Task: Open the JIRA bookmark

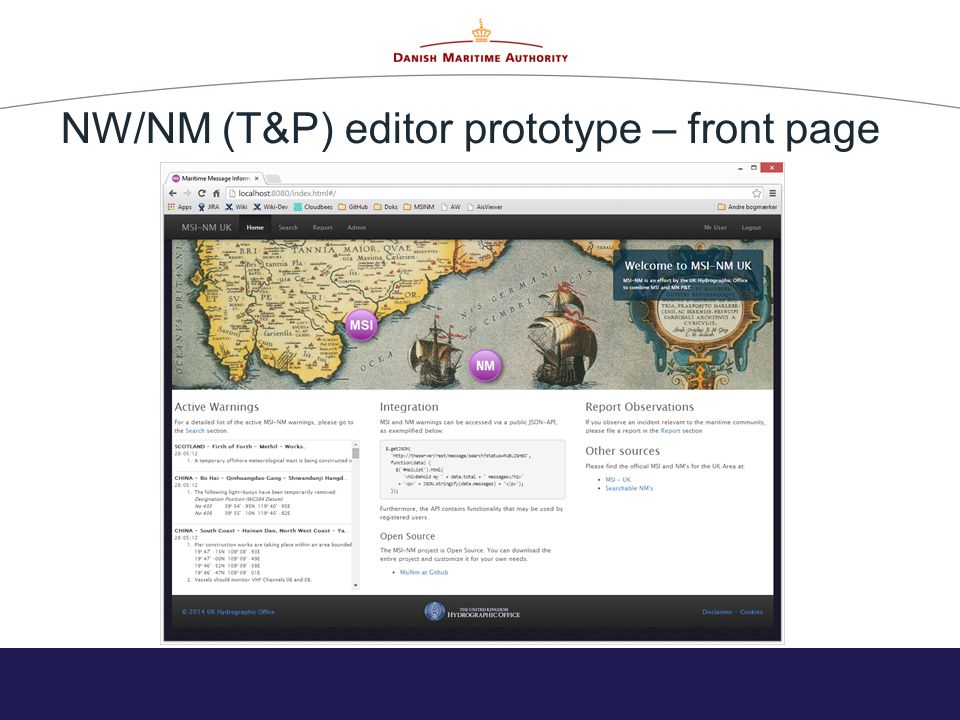Action: coord(208,207)
